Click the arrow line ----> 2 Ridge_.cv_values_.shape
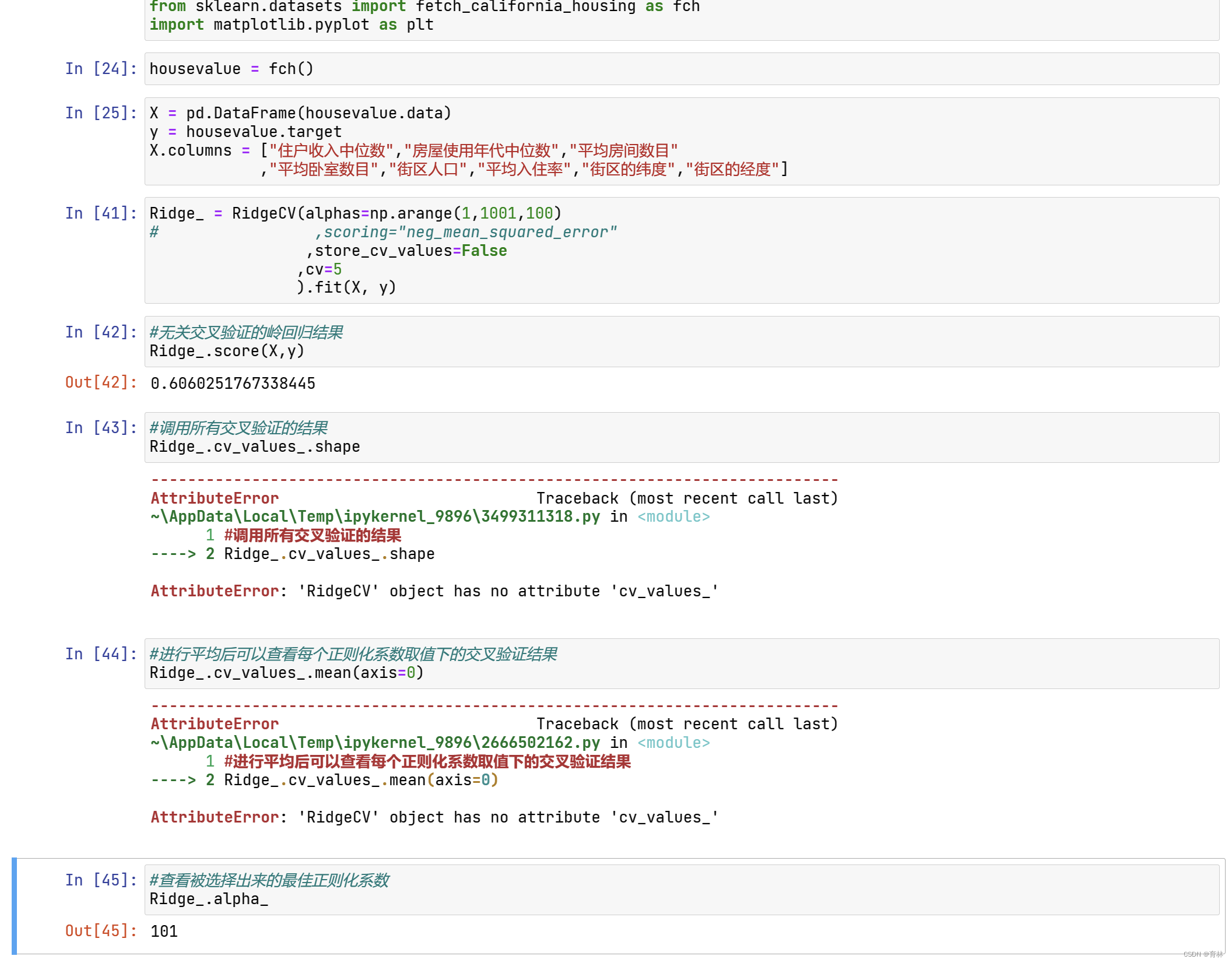 tap(293, 554)
